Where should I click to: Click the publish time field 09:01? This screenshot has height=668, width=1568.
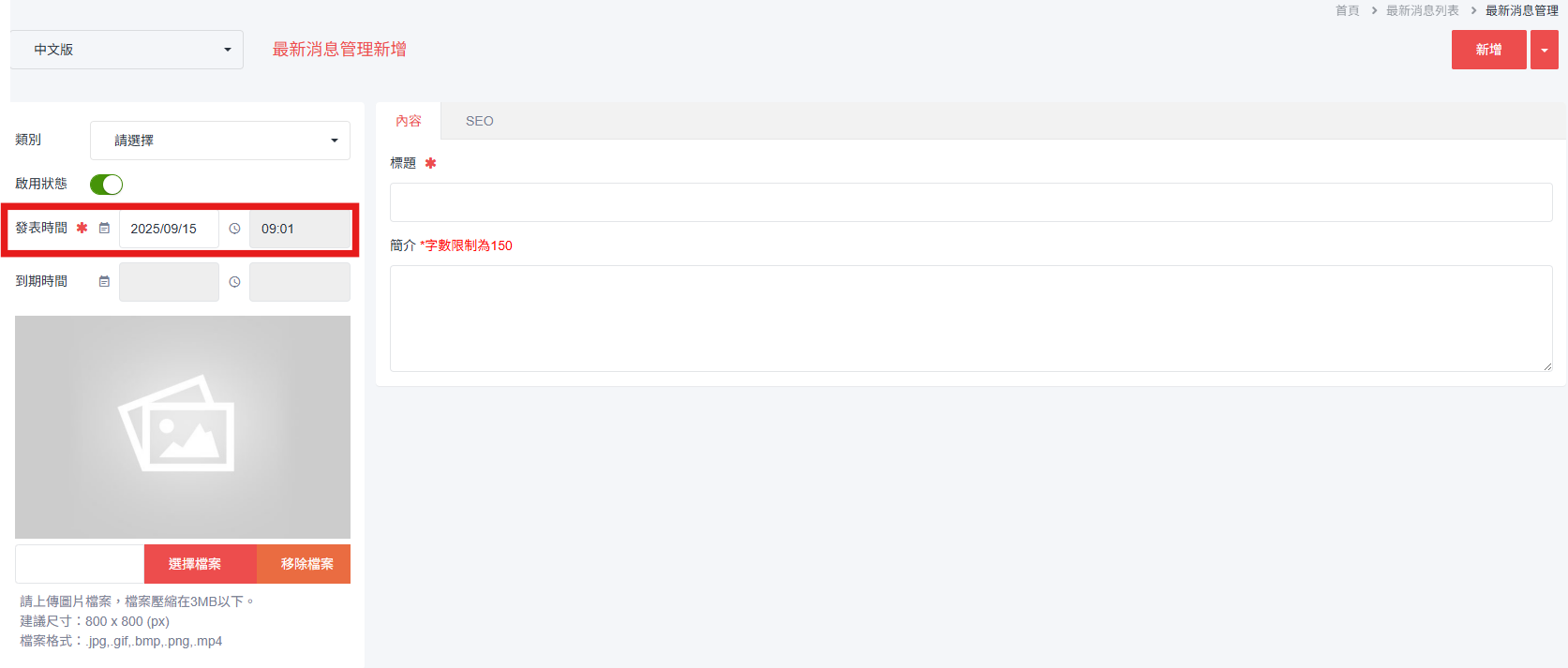300,229
